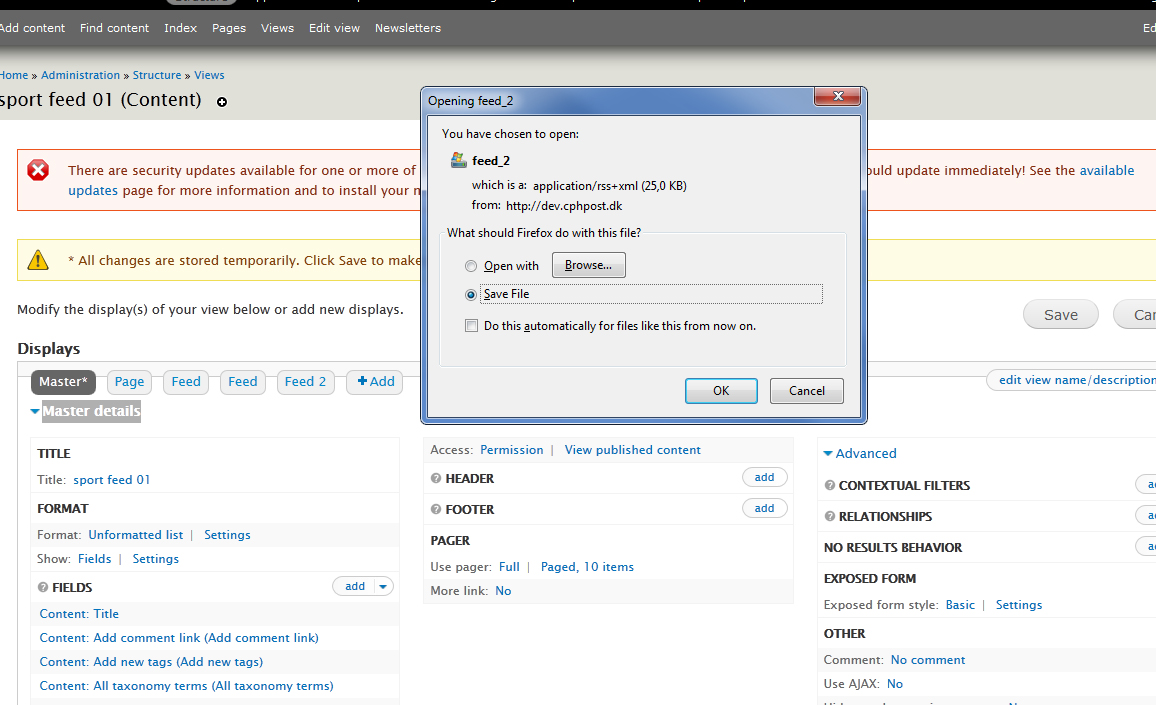Click the help icon beside HEADER
This screenshot has height=705, width=1156.
436,479
